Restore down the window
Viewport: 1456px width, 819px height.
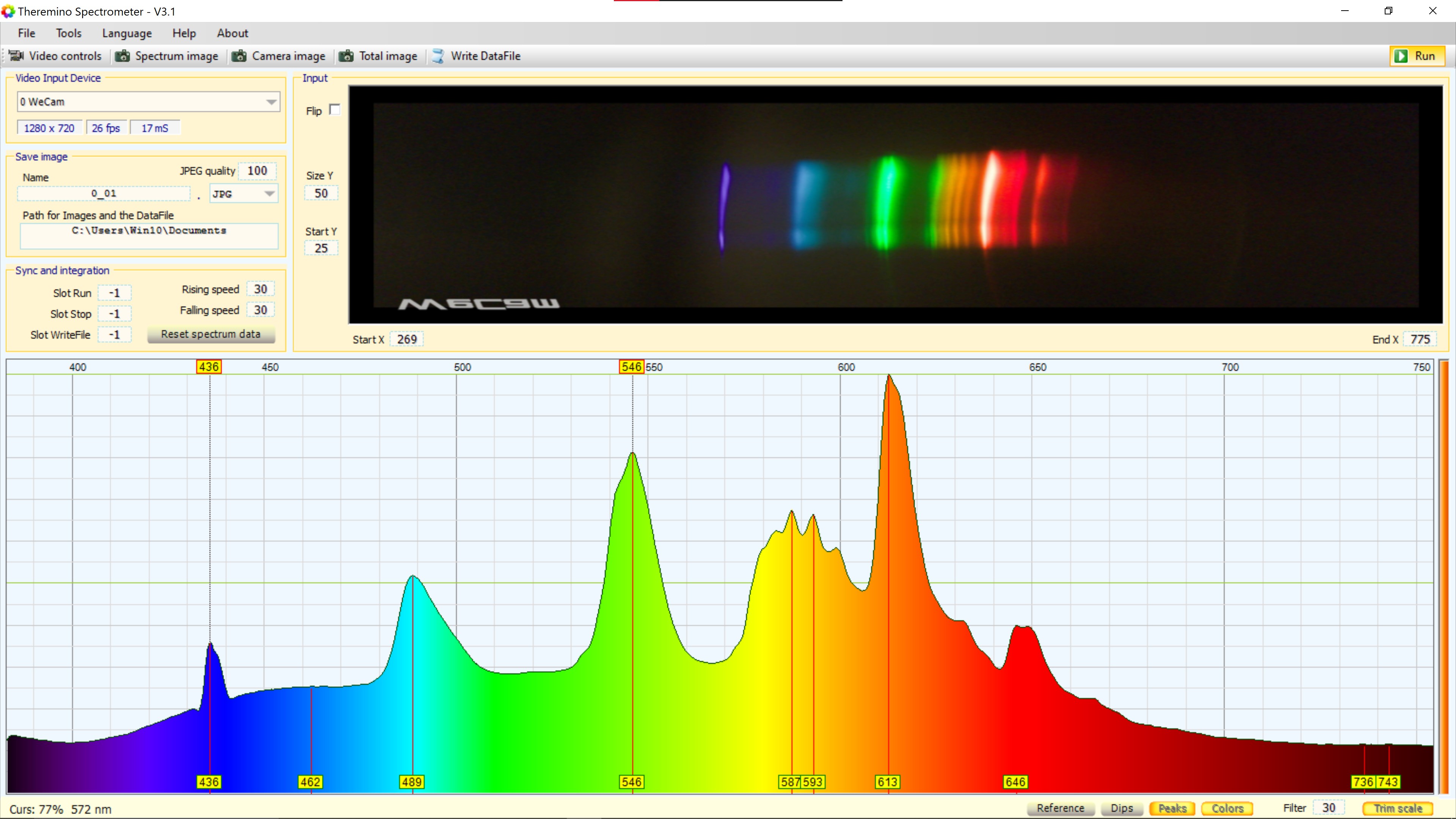coord(1388,11)
